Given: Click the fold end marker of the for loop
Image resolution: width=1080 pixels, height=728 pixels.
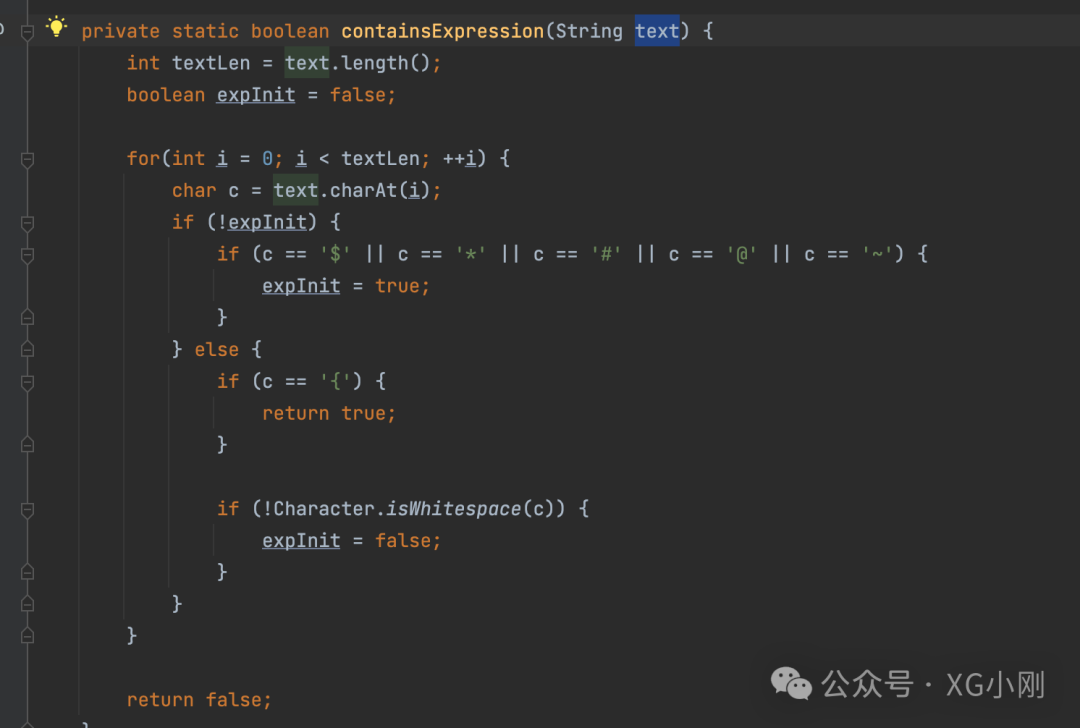Looking at the screenshot, I should point(28,635).
